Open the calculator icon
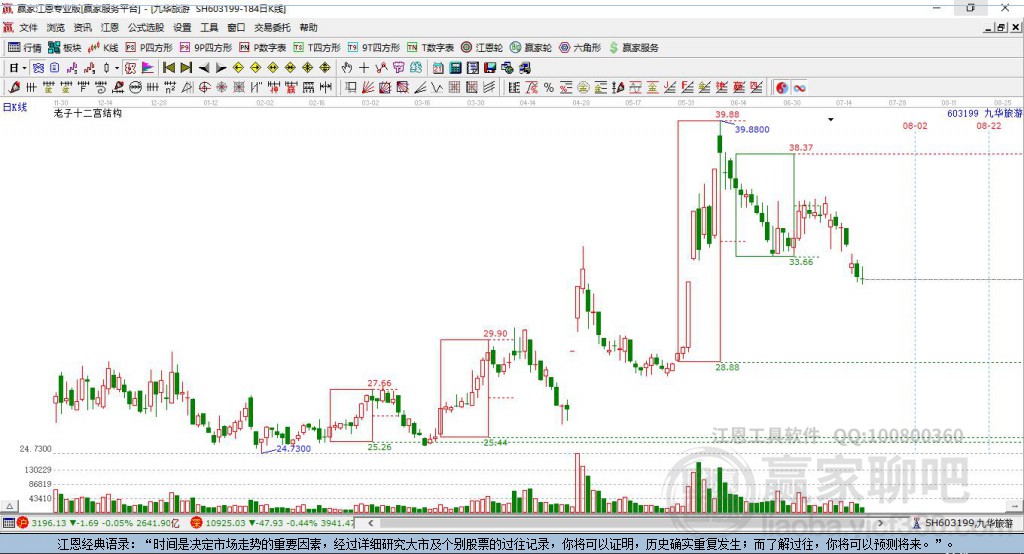 455,68
